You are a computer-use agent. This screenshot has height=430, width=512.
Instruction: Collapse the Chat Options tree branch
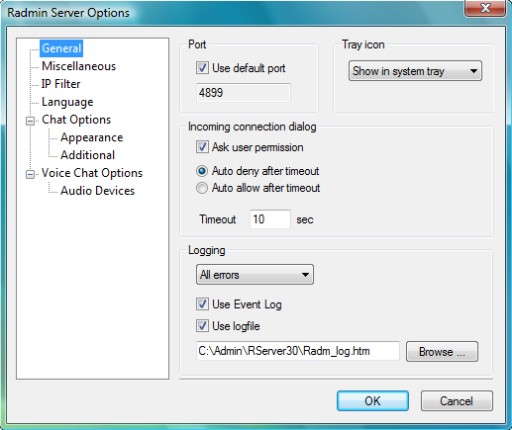[x=30, y=121]
